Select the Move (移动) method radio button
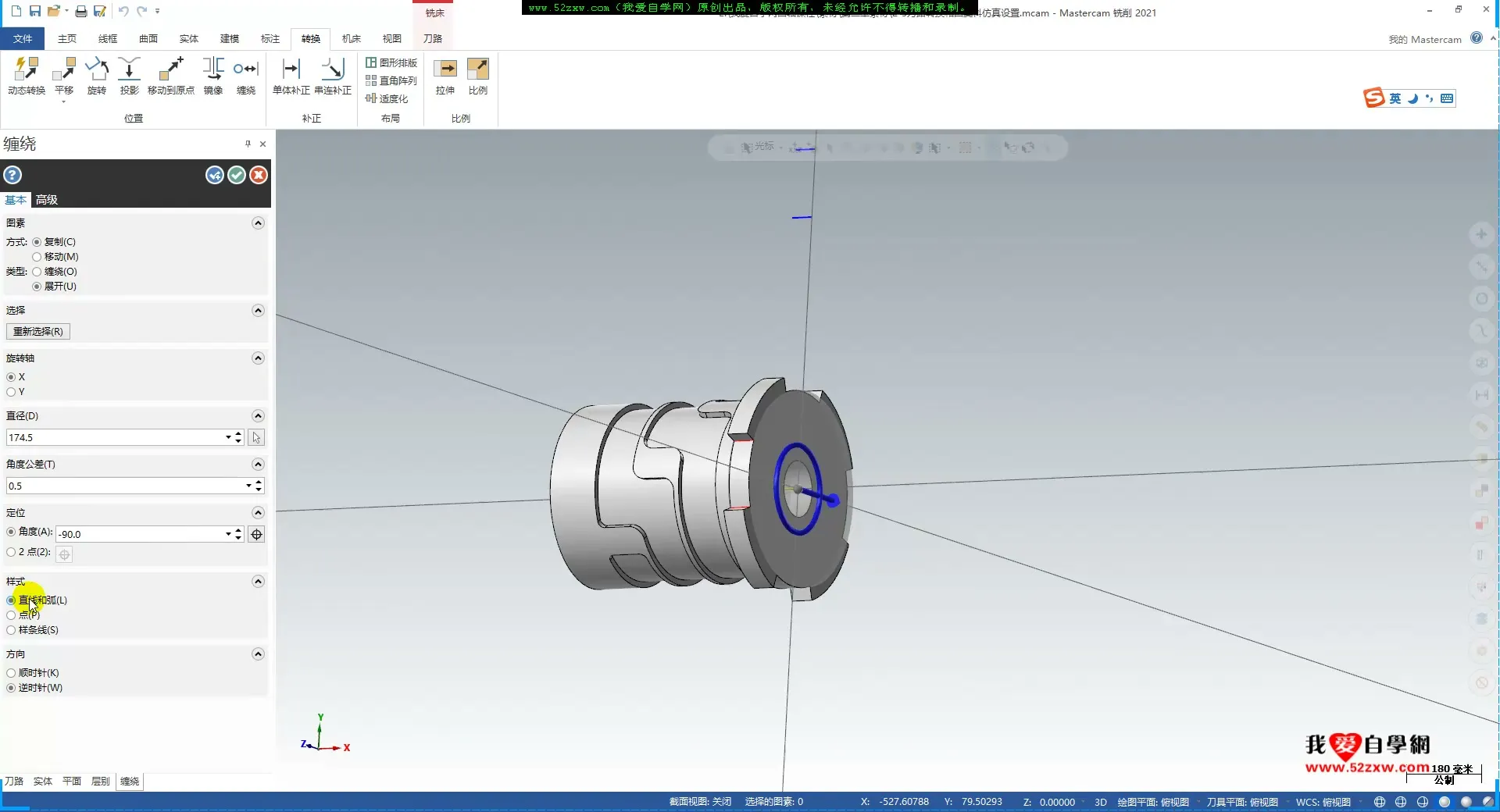The height and width of the screenshot is (812, 1500). coord(37,257)
